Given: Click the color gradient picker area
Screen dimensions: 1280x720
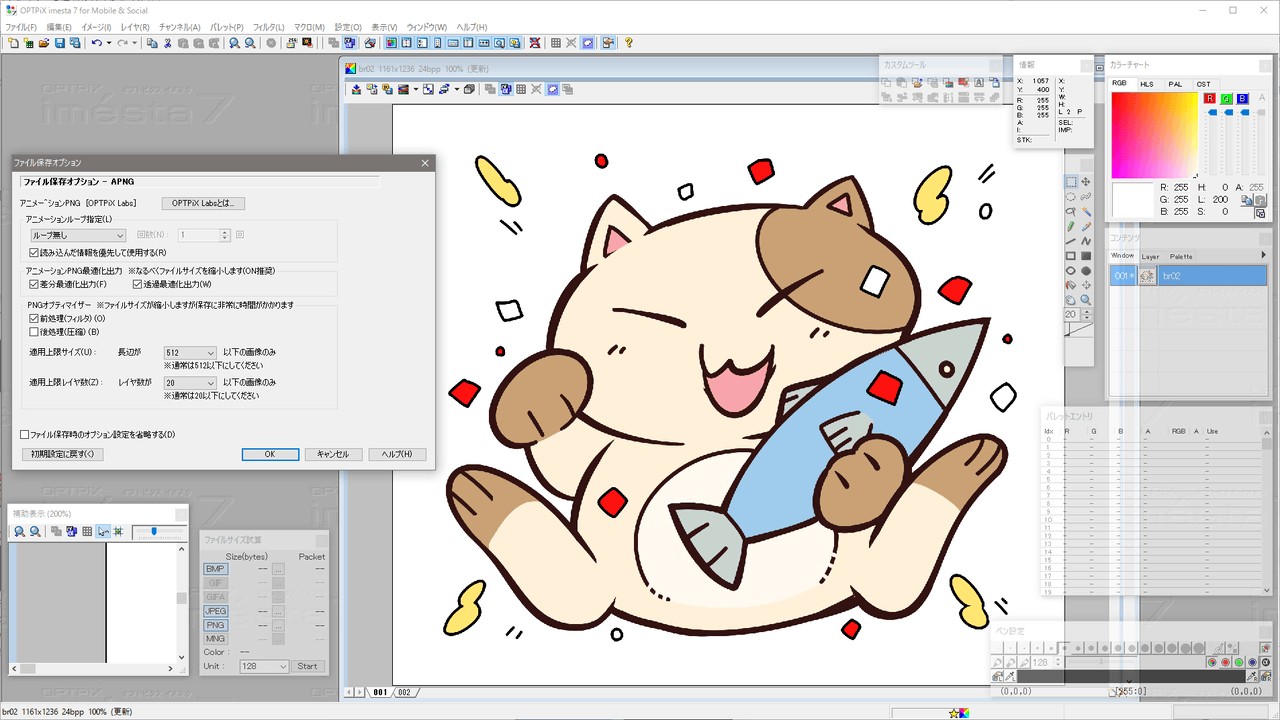Looking at the screenshot, I should click(x=1154, y=135).
